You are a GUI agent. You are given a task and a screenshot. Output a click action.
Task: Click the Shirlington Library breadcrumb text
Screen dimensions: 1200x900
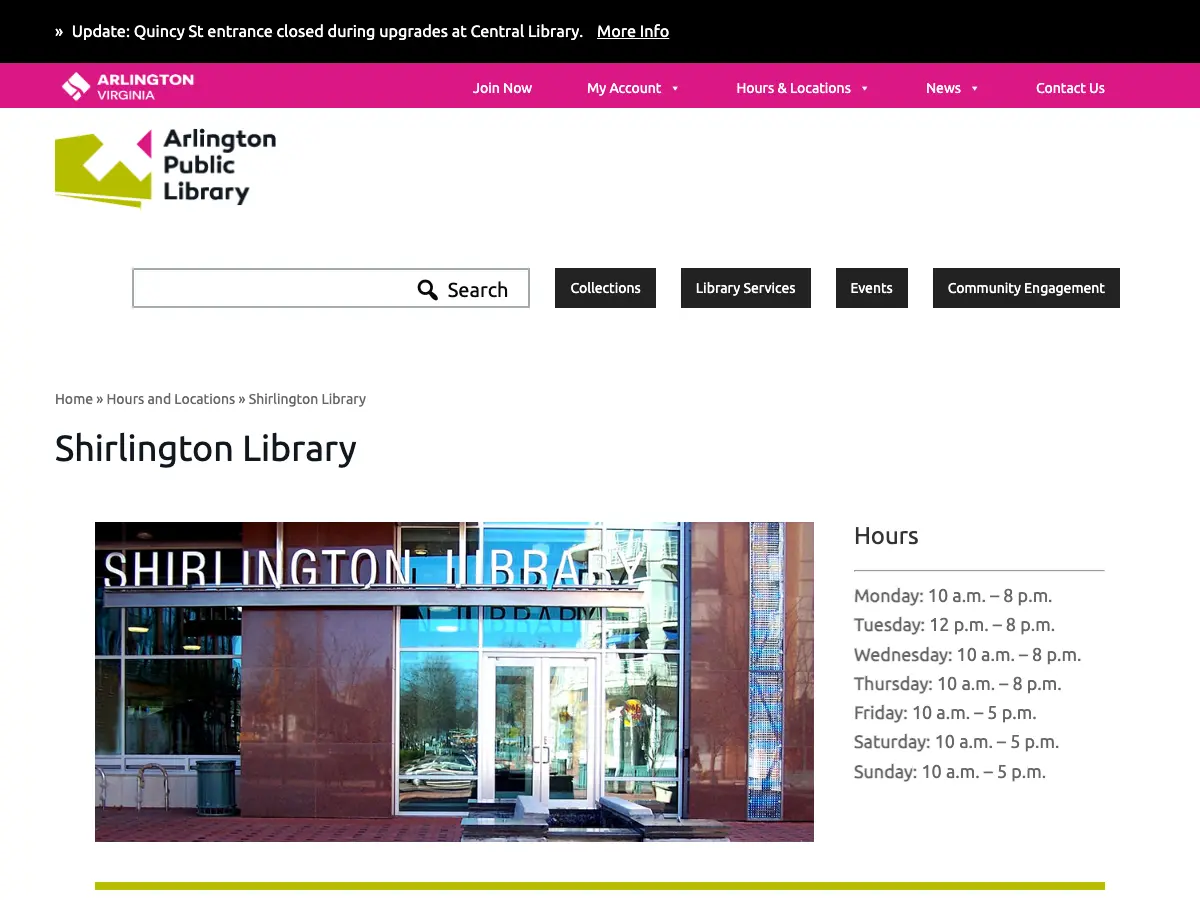coord(307,399)
